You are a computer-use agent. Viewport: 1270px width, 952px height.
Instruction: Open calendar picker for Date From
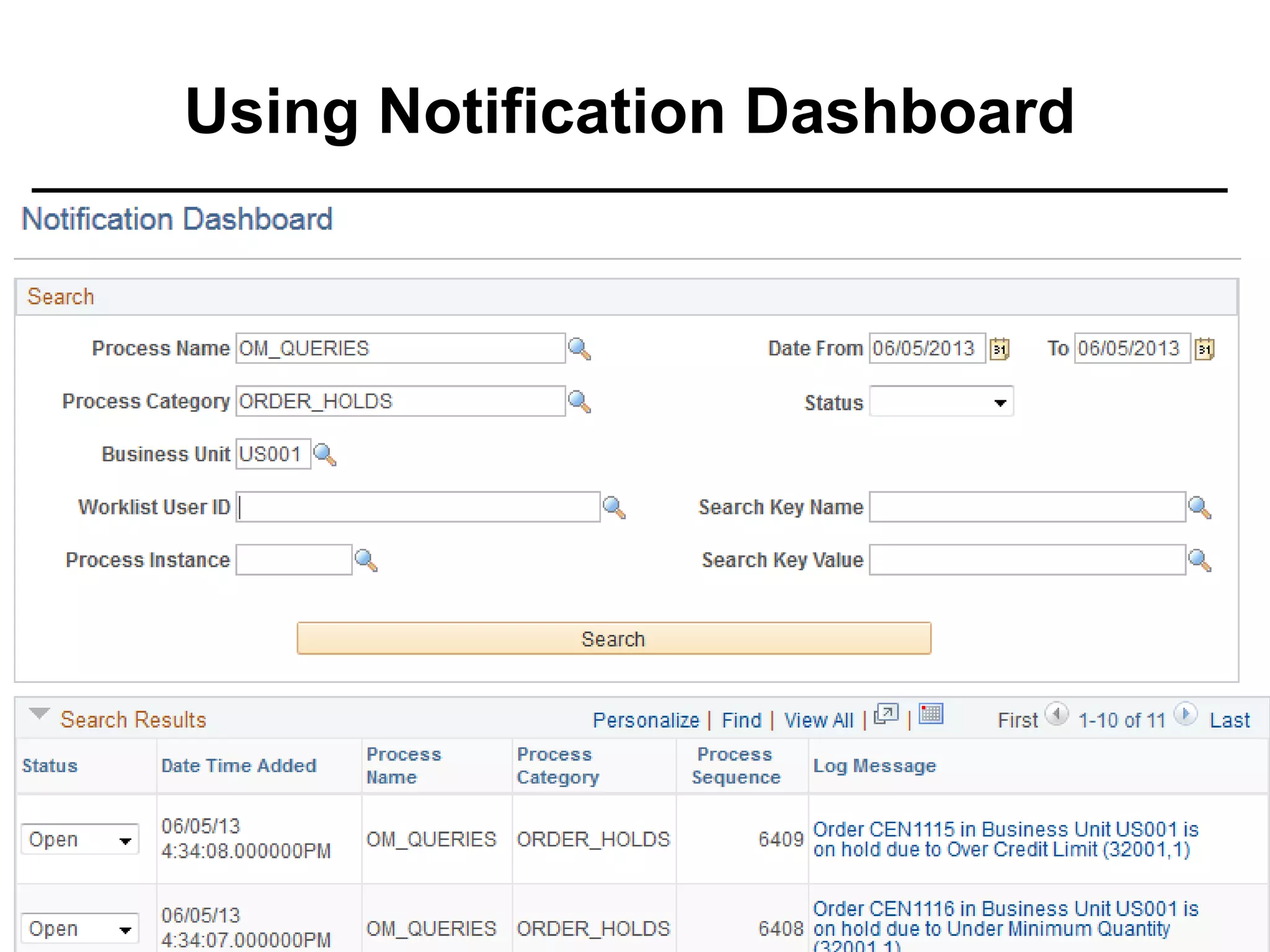pos(999,349)
